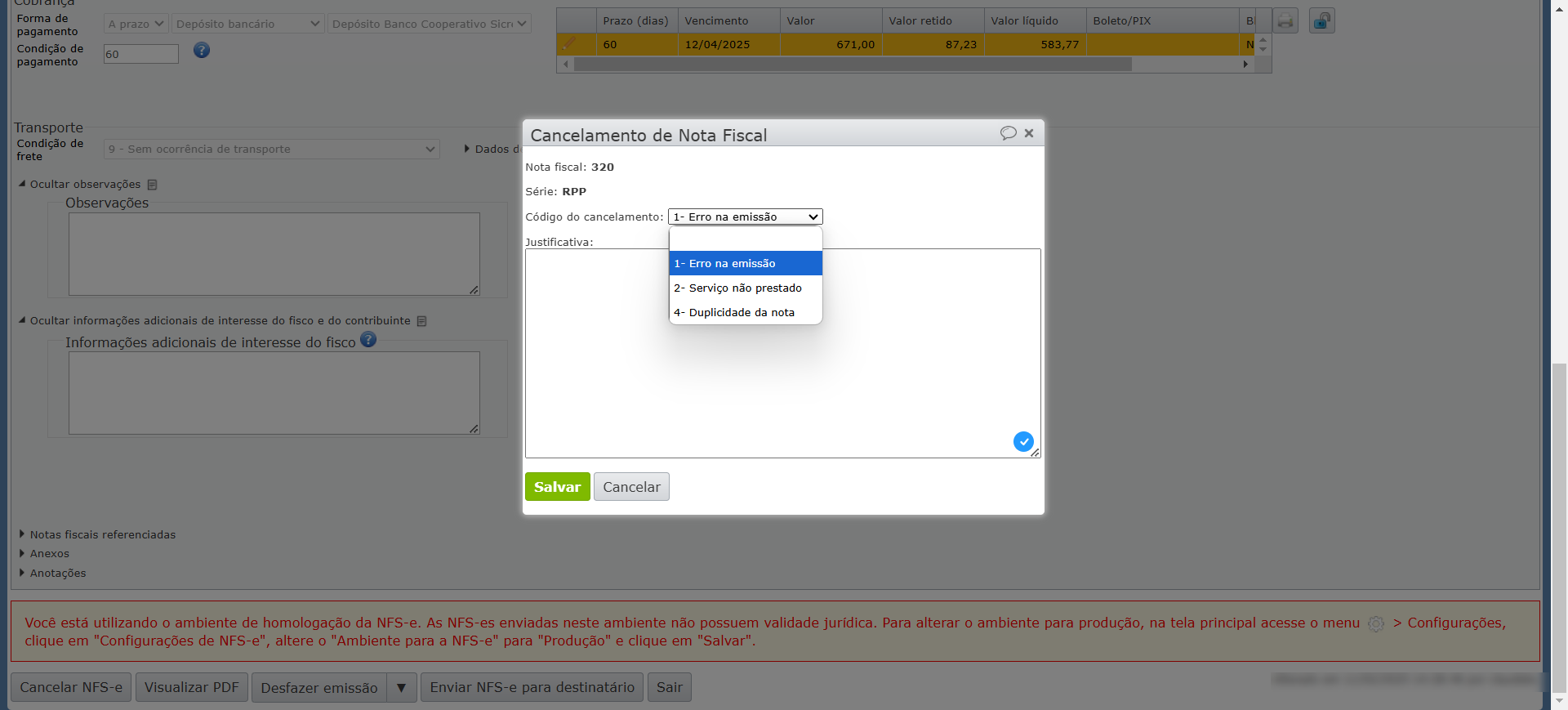This screenshot has height=710, width=1568.
Task: Choose '4- Duplicidade da nota' option
Action: pos(746,312)
